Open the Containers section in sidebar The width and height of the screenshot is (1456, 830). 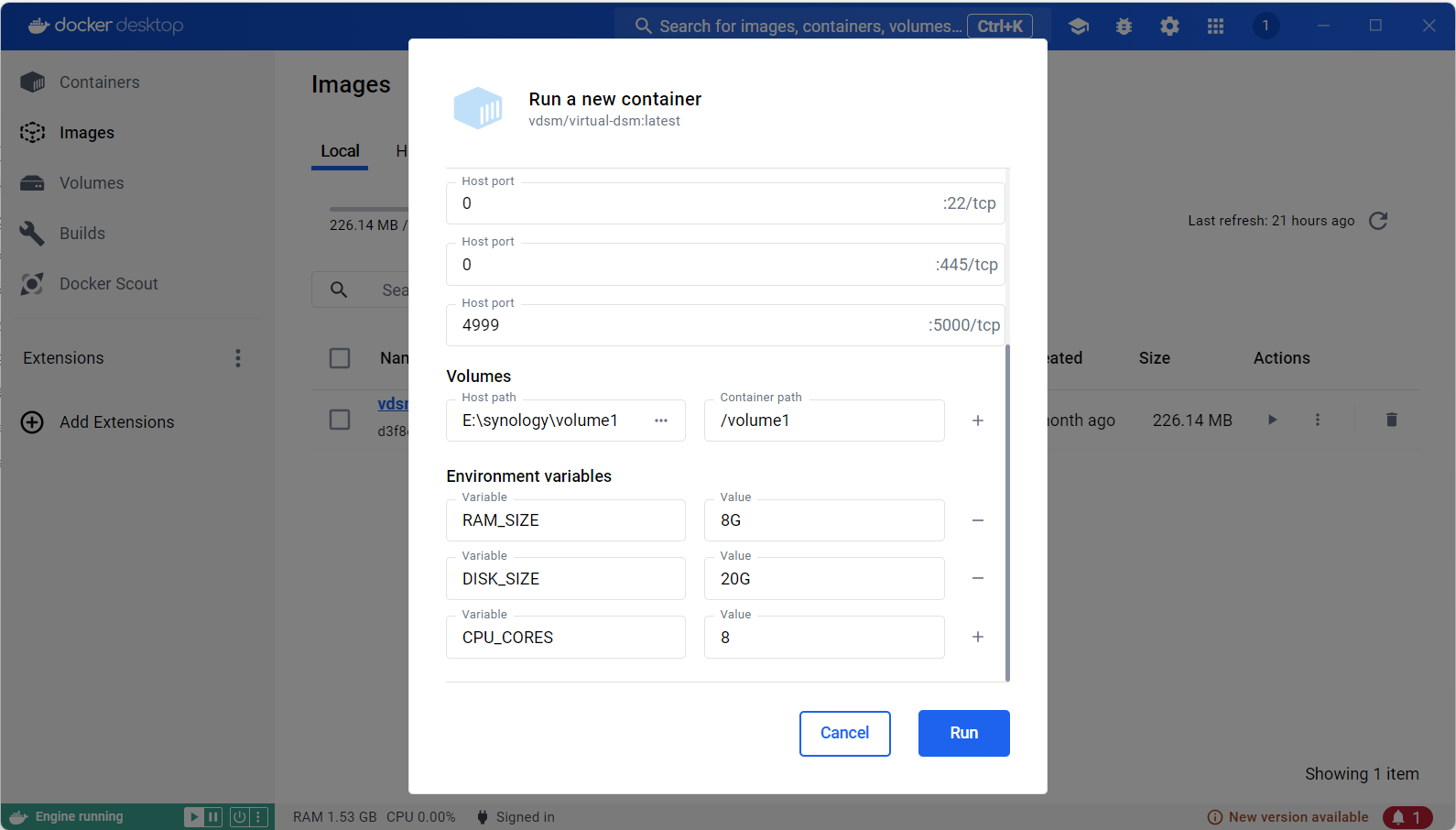99,82
